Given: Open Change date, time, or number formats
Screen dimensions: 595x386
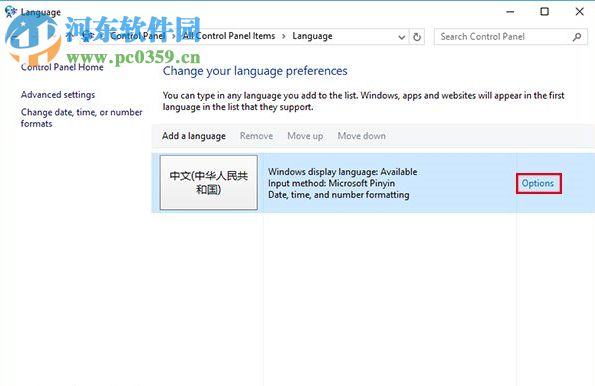Looking at the screenshot, I should click(x=82, y=118).
